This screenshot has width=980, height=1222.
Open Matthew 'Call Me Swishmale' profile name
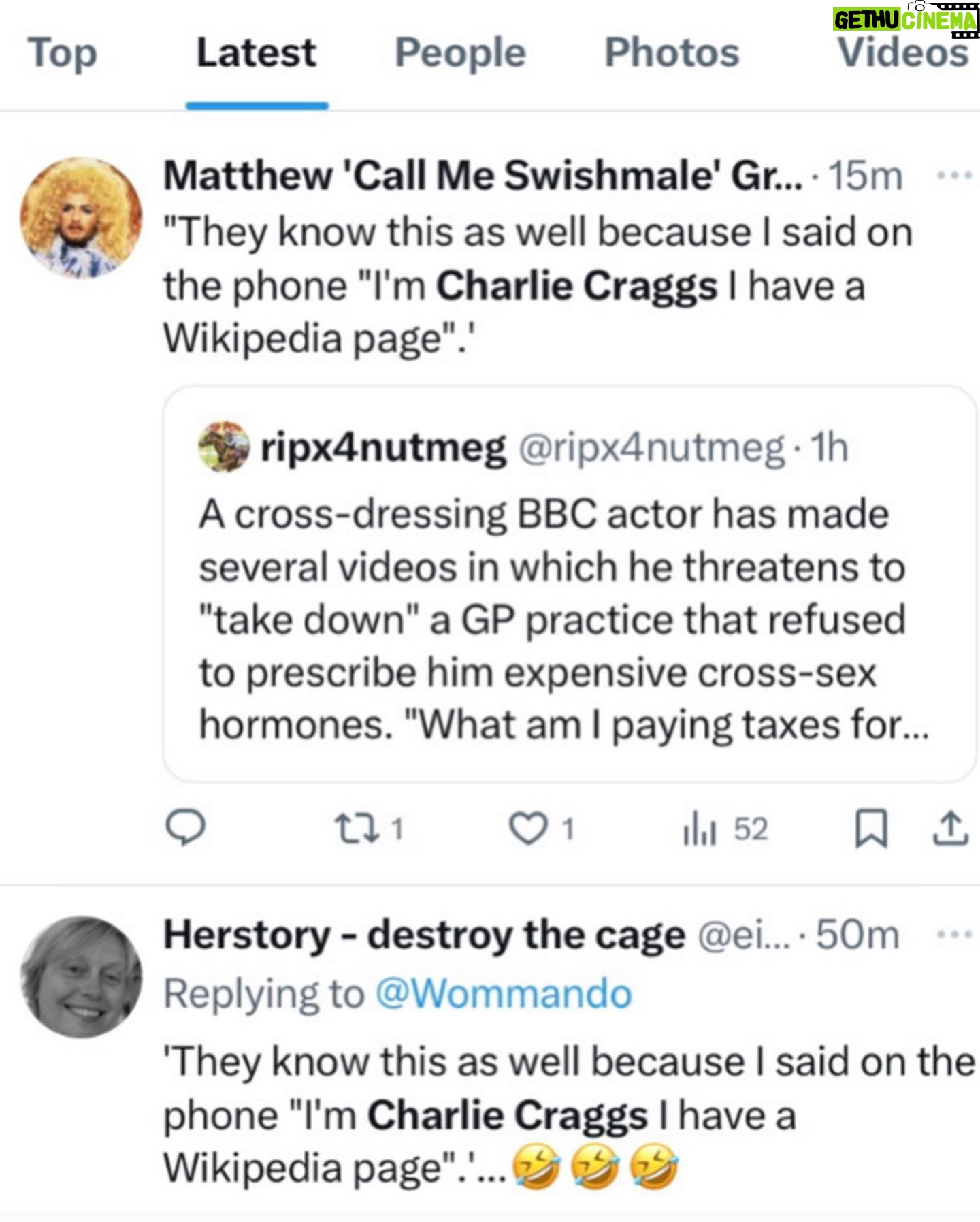[x=482, y=176]
